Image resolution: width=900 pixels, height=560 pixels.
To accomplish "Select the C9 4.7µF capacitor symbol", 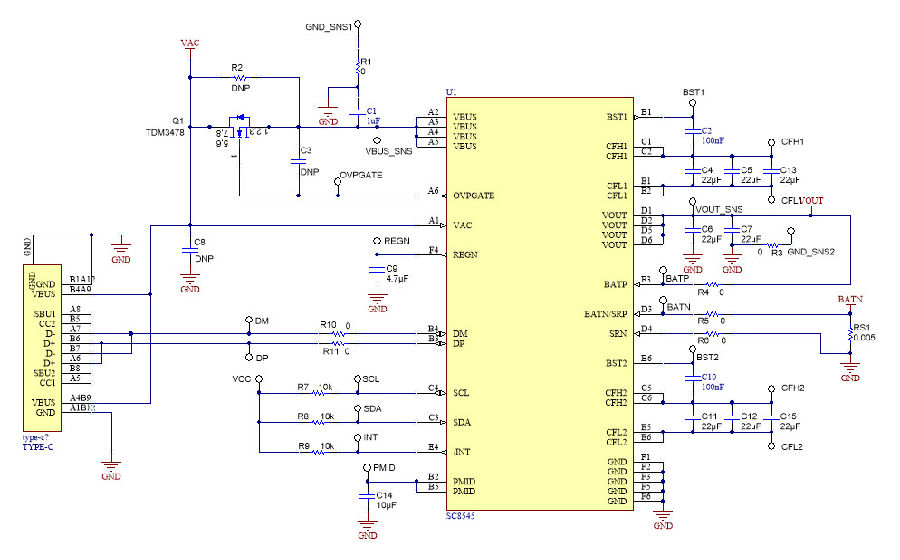I will click(377, 269).
